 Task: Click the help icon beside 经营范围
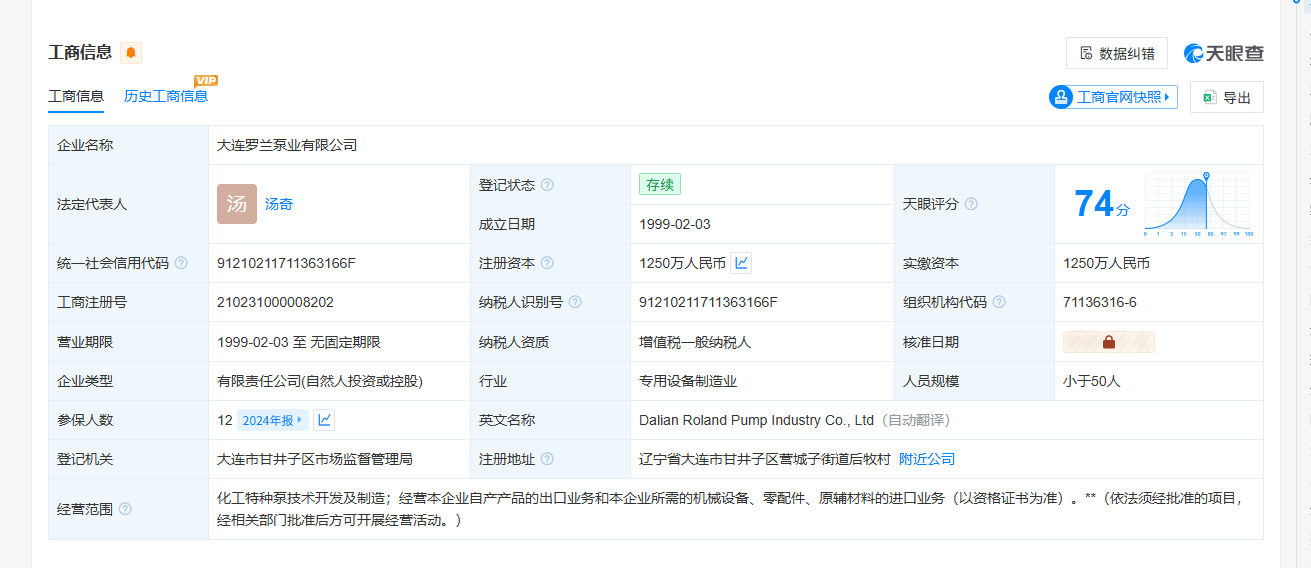(x=125, y=509)
